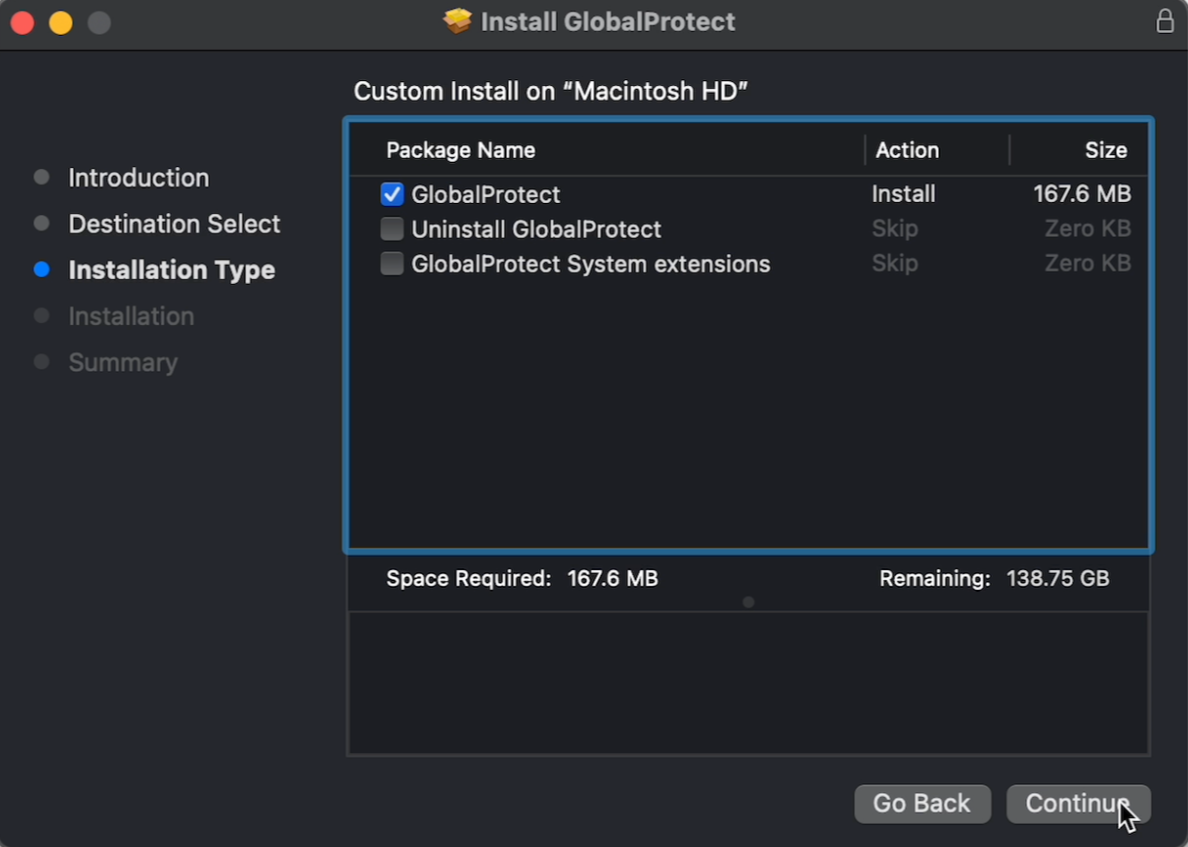Screen dimensions: 1188x847
Task: Check the Uninstall GlobalProtect checkbox
Action: 392,229
